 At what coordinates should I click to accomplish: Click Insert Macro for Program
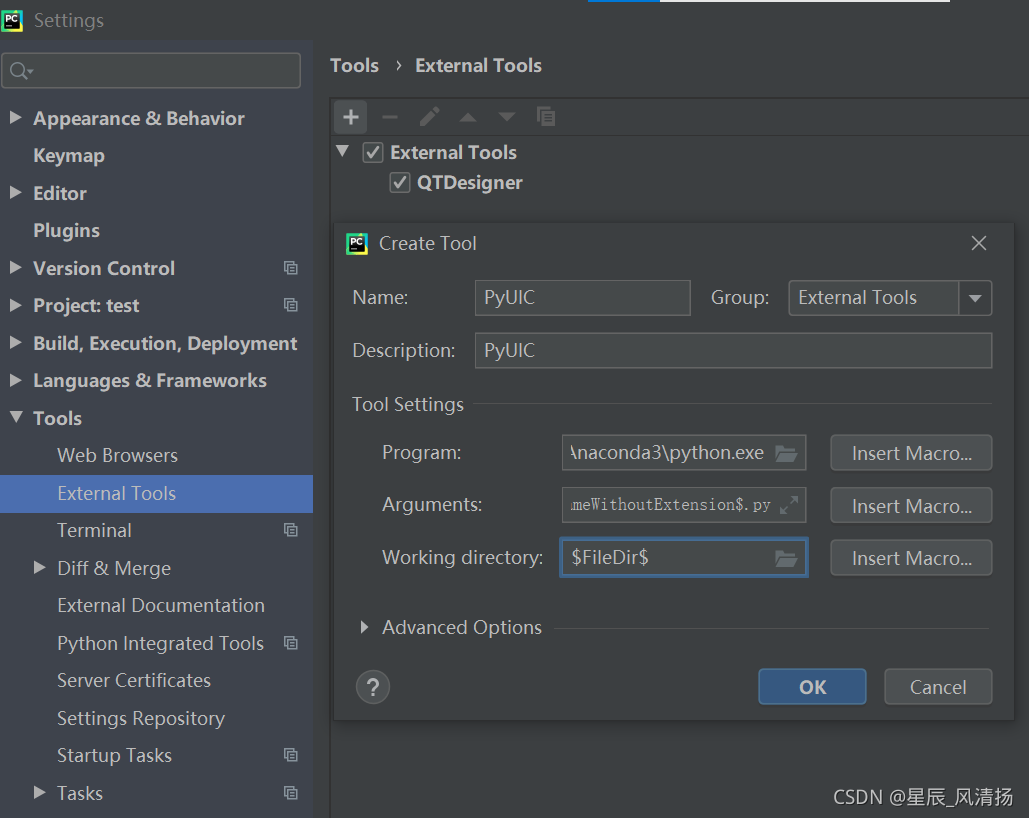pos(912,453)
